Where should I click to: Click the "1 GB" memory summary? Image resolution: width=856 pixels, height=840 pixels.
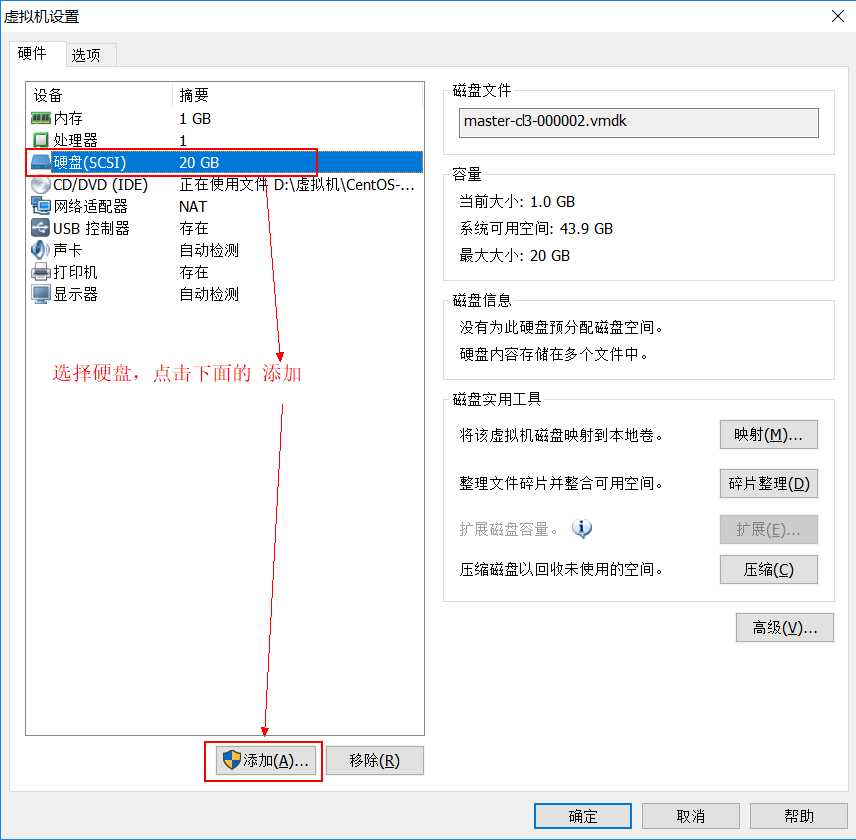195,118
